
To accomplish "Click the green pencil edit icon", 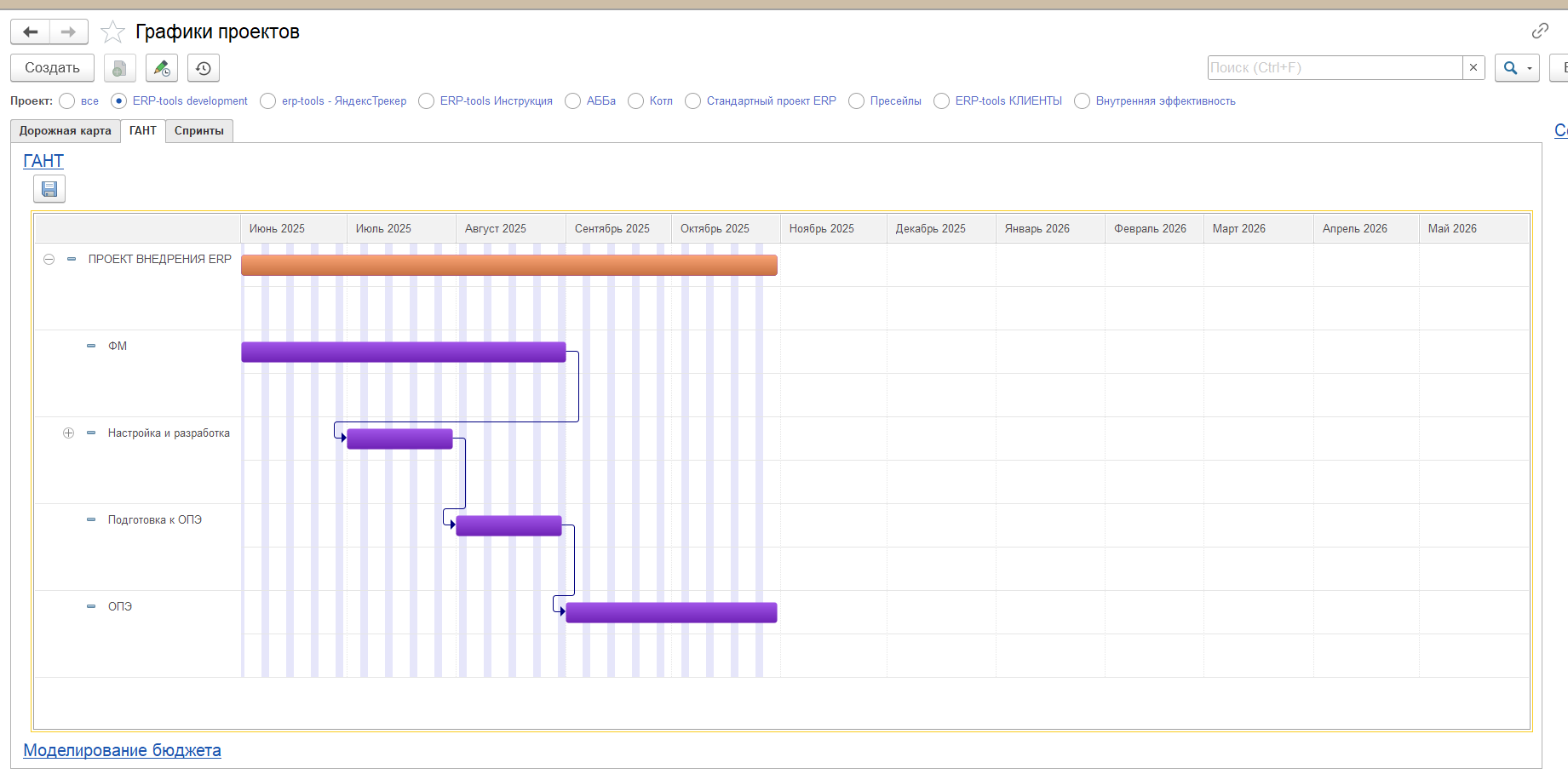I will (x=162, y=68).
